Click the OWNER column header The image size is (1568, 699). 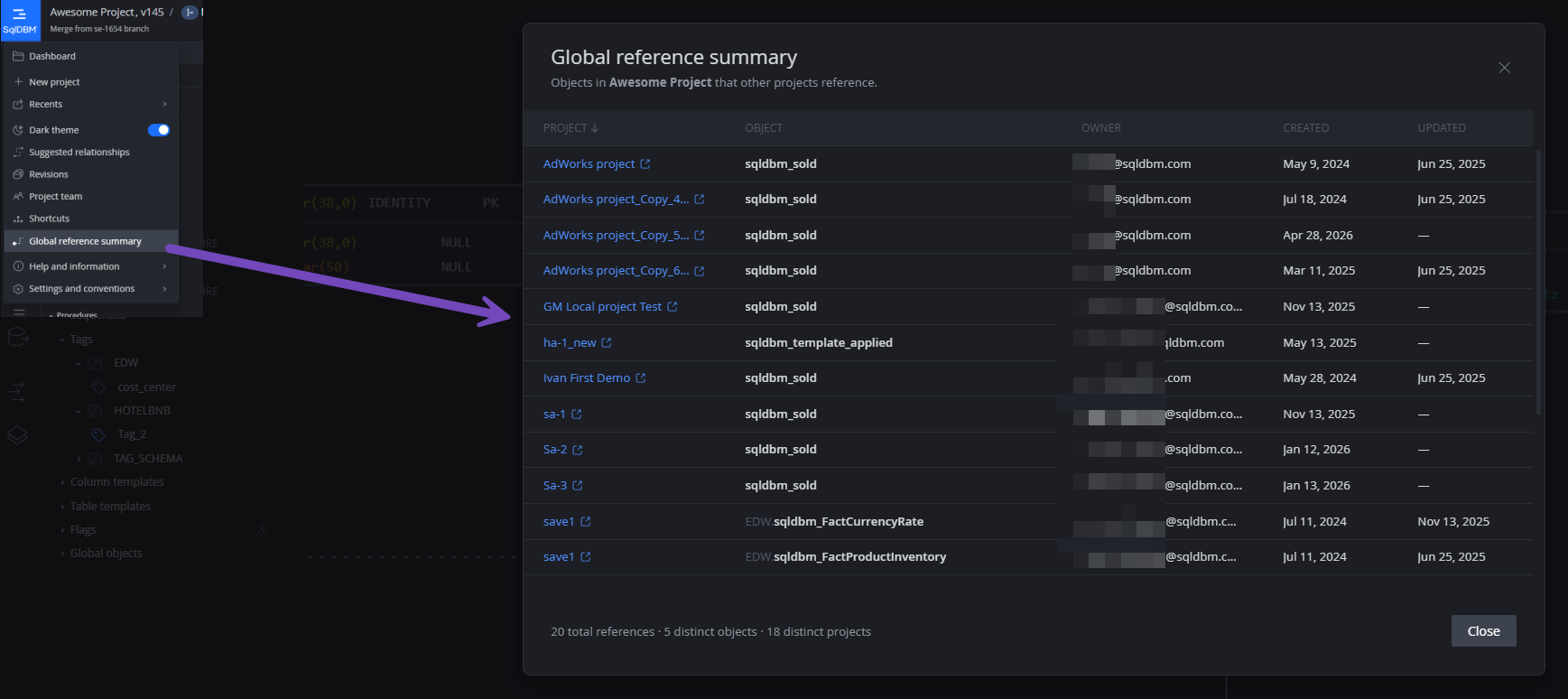(1101, 128)
